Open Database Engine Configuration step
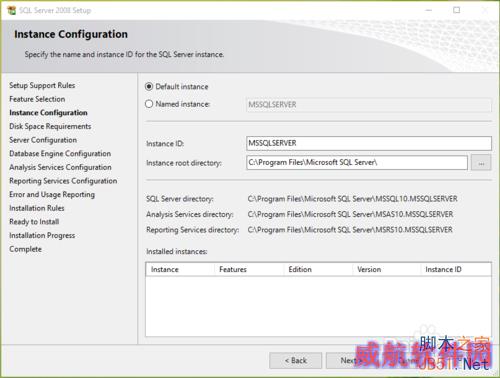The image size is (500, 378). (x=60, y=154)
